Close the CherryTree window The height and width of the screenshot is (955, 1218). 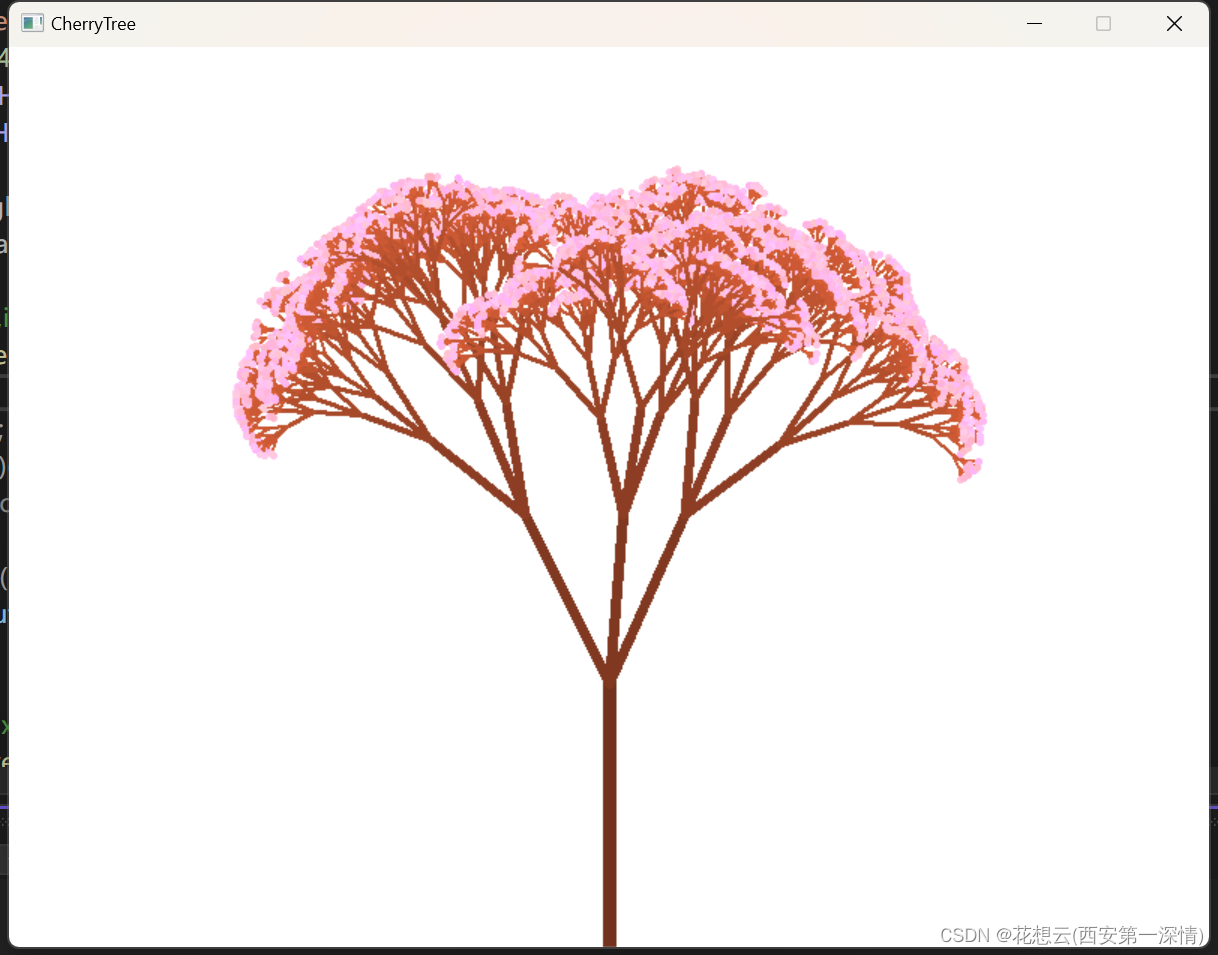1174,23
